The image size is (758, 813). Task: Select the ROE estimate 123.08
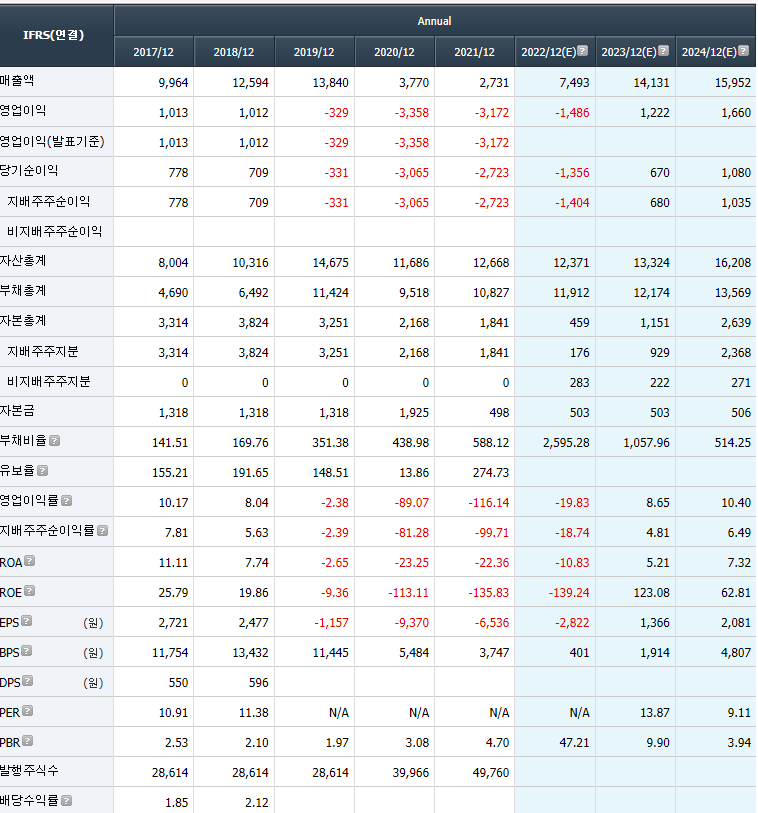point(651,593)
